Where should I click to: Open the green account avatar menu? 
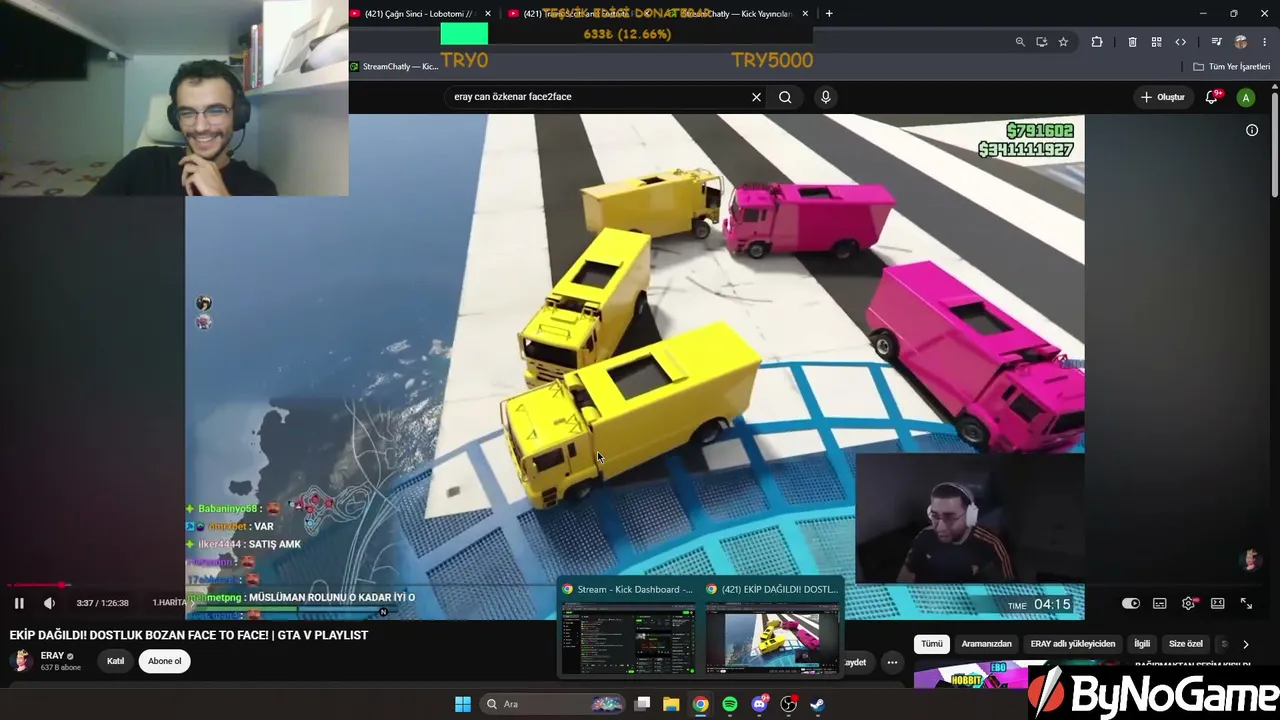[1246, 97]
